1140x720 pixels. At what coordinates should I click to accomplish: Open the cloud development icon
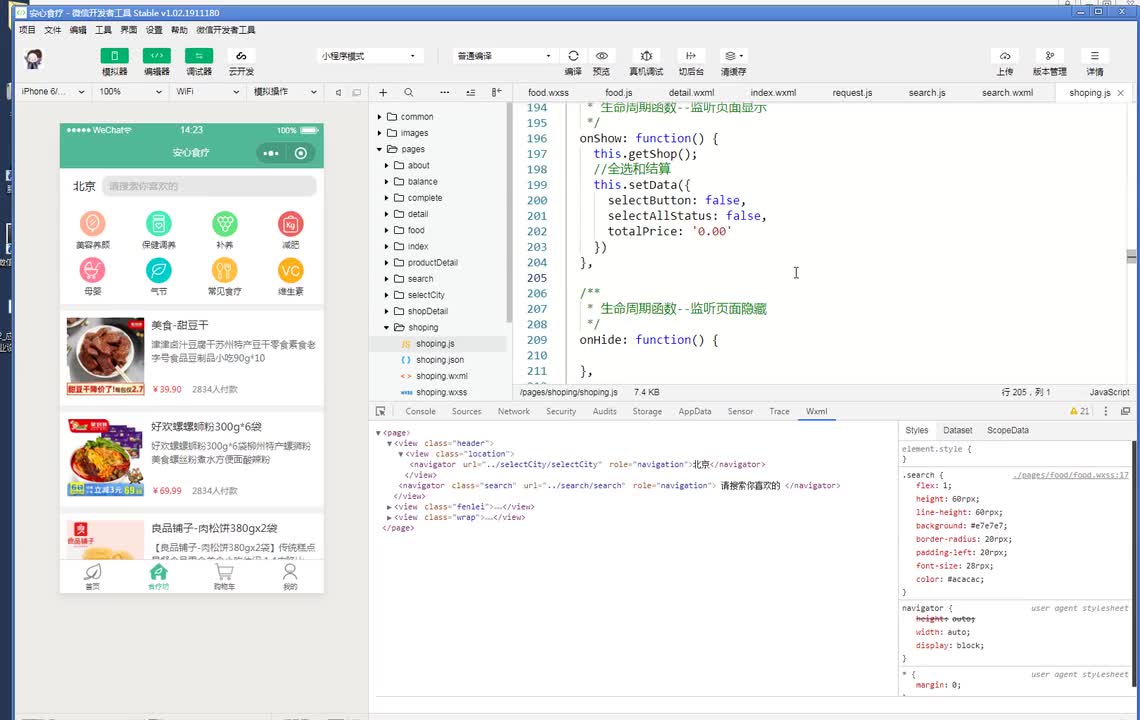240,56
